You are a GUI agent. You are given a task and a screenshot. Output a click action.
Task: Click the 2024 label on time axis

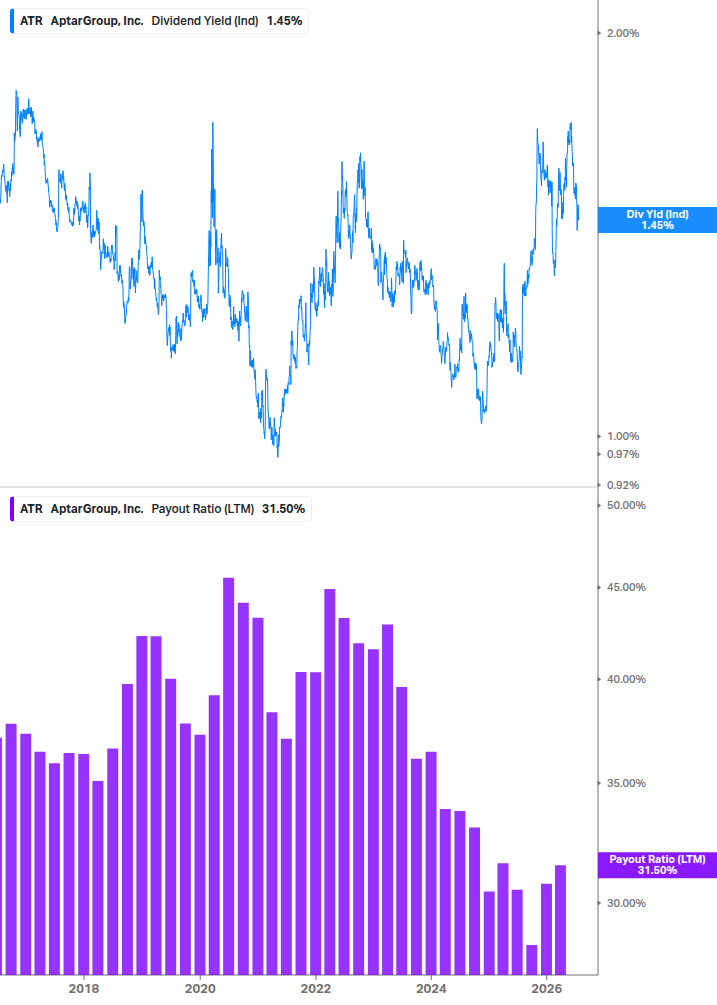coord(431,988)
